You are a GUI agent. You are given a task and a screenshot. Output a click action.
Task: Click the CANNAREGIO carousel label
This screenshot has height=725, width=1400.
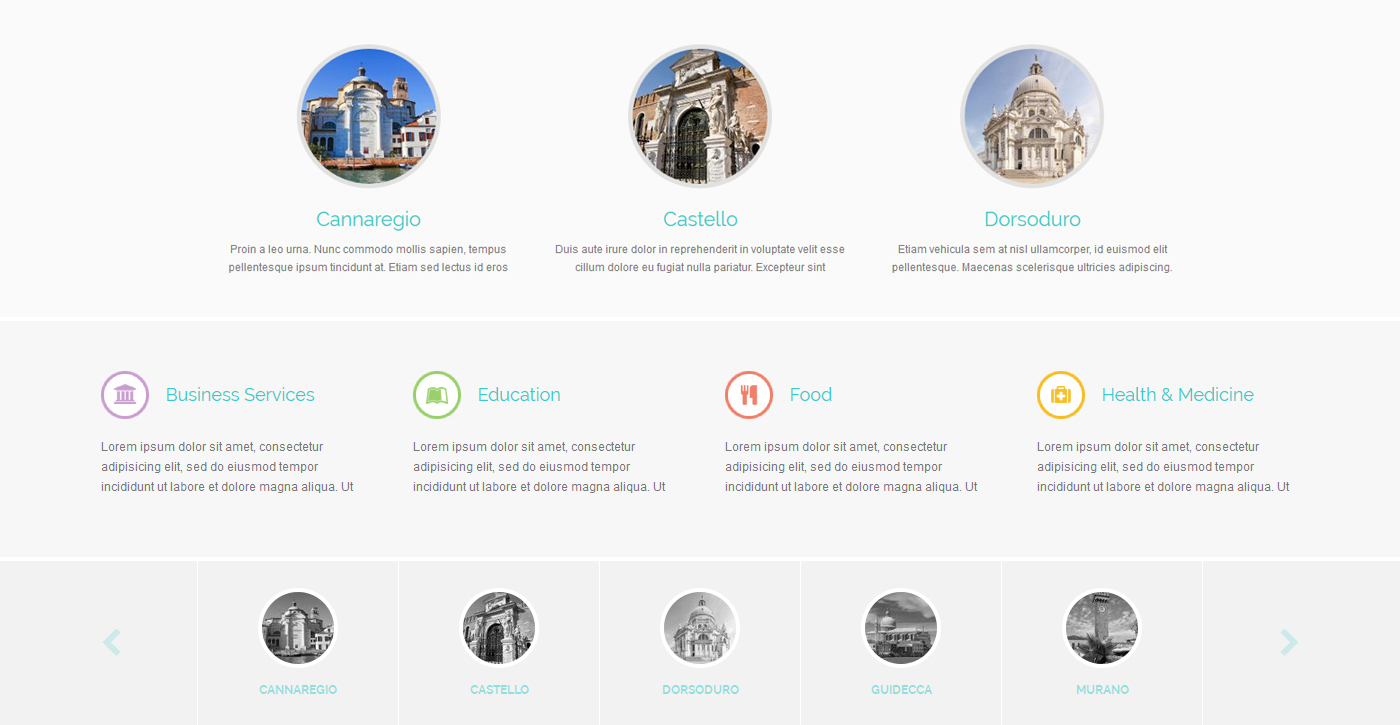click(298, 690)
